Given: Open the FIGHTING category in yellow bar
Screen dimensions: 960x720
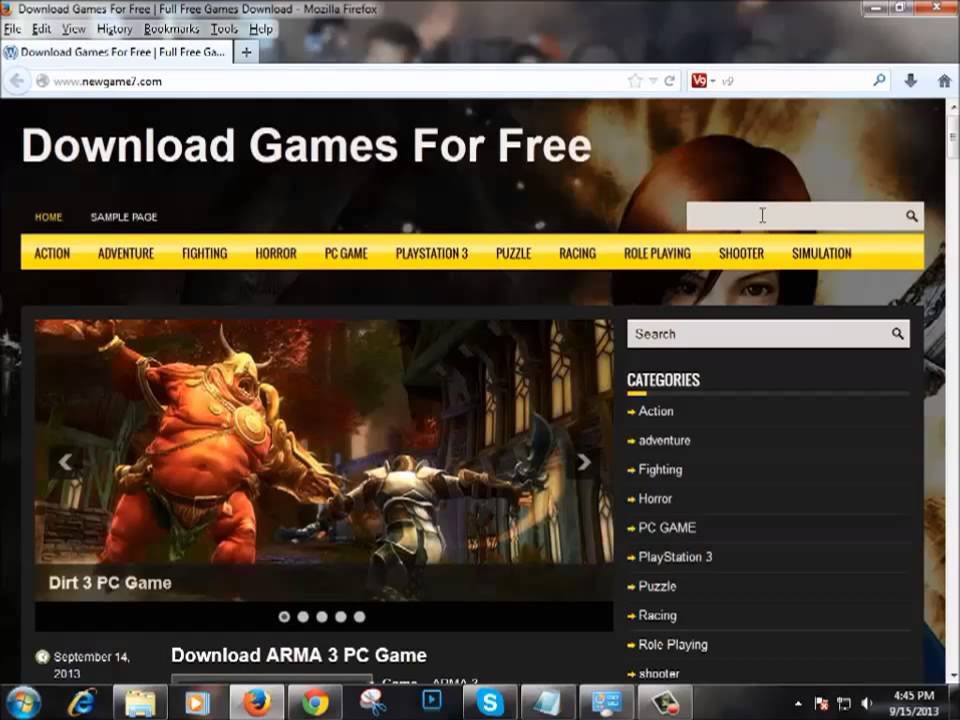Looking at the screenshot, I should [204, 253].
